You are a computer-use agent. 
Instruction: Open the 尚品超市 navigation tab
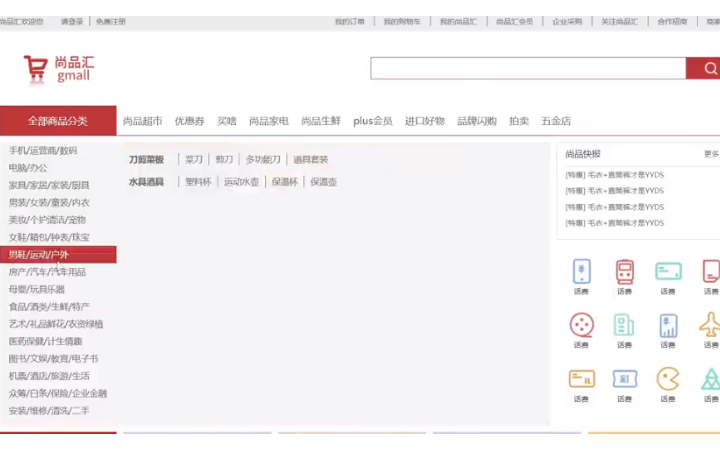tap(142, 121)
